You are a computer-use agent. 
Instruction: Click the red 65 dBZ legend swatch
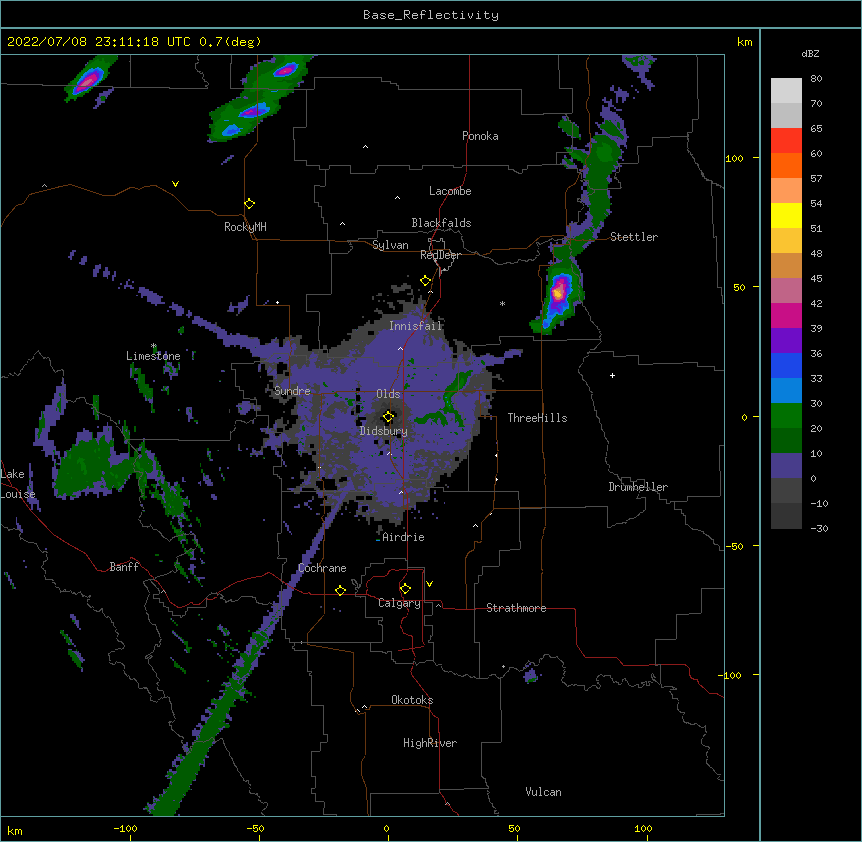coord(786,140)
